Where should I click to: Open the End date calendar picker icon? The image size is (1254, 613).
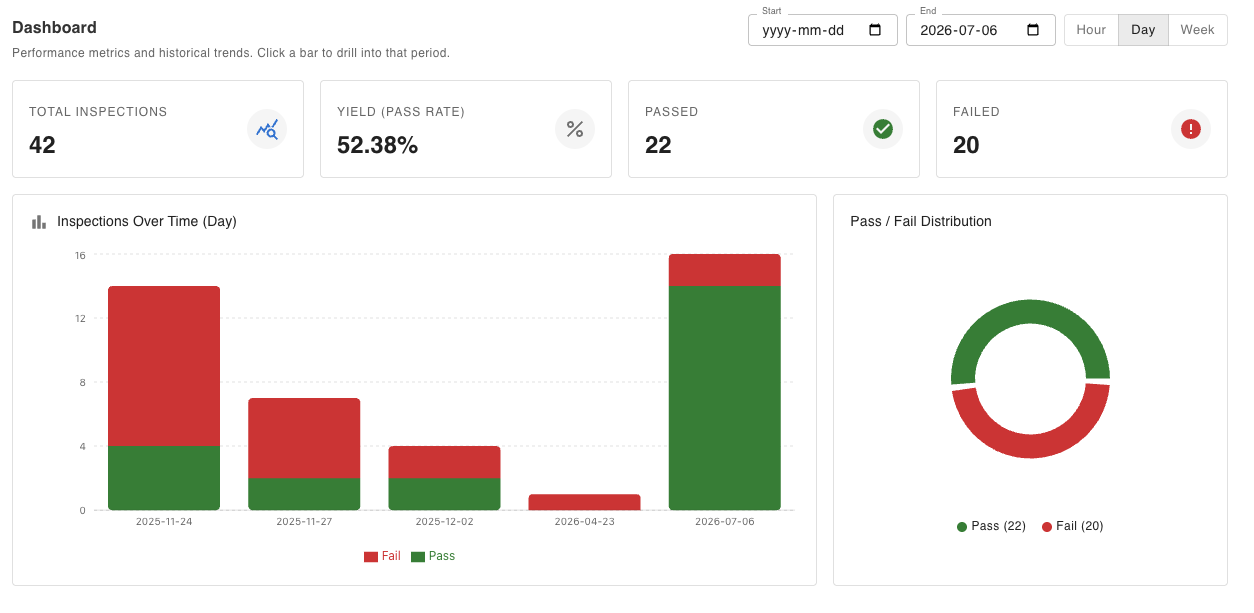tap(1033, 30)
